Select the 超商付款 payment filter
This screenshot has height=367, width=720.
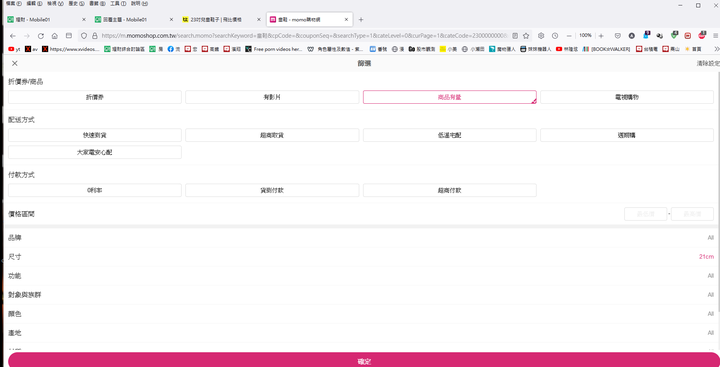coord(450,190)
